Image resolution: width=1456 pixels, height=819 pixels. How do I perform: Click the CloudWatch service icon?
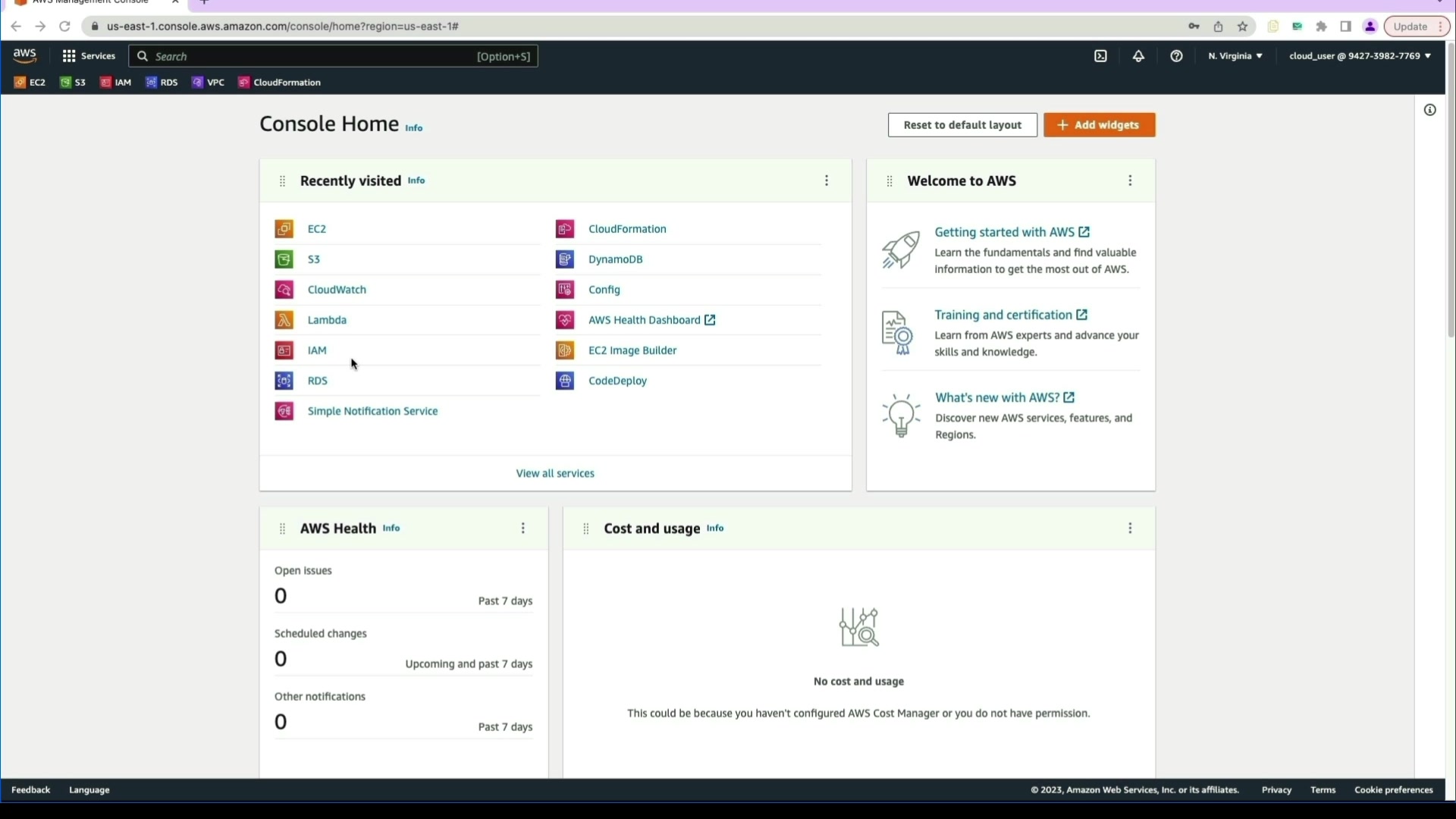[x=284, y=290]
